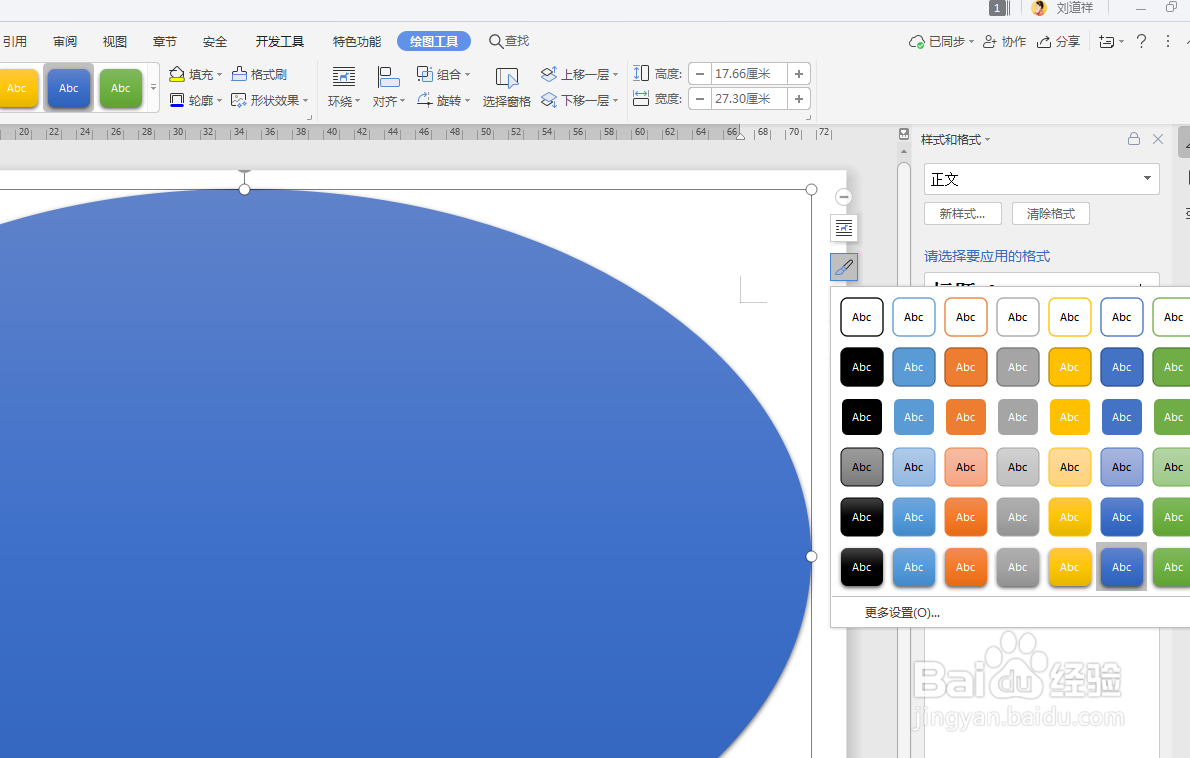The width and height of the screenshot is (1190, 758).
Task: Expand the Outline (轮廓) dropdown arrow
Action: (219, 100)
